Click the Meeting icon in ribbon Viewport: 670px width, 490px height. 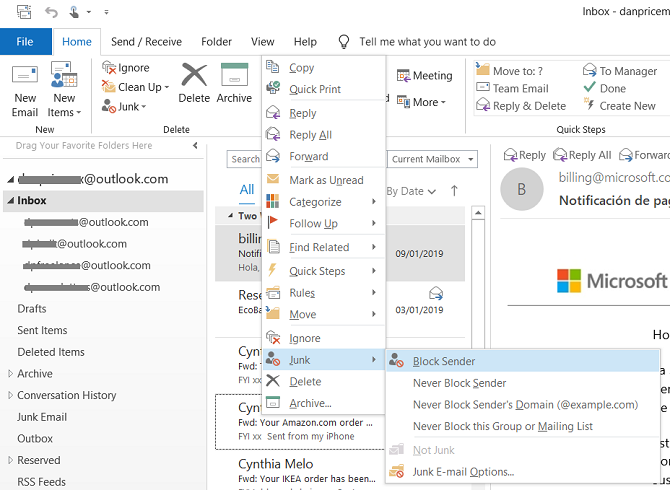coord(403,76)
